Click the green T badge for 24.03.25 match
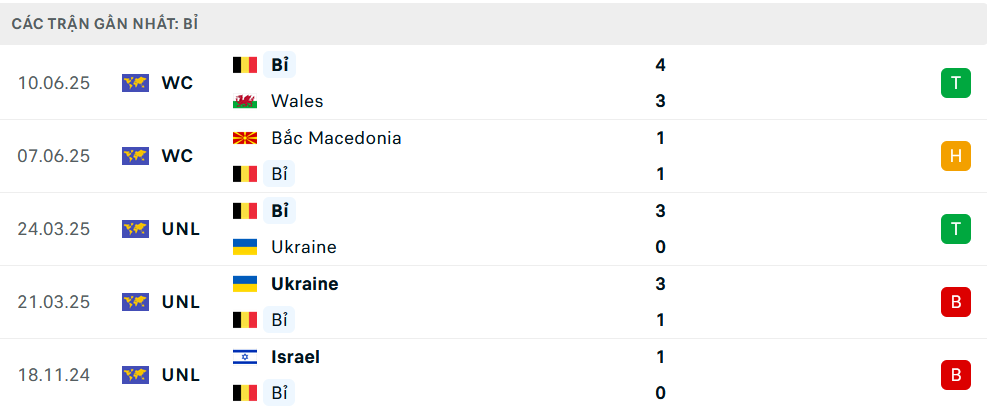This screenshot has width=987, height=410. [x=955, y=229]
